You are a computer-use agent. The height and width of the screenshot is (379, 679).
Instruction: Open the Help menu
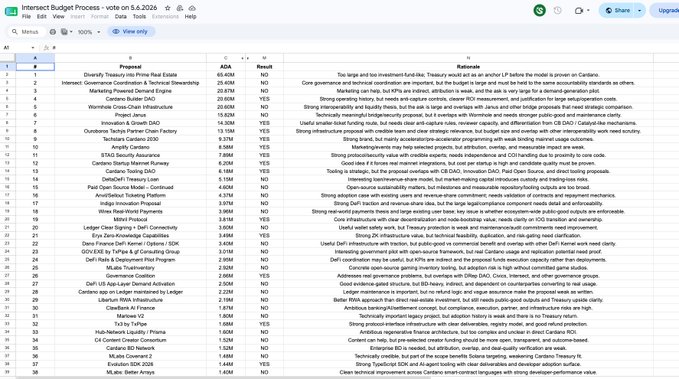pos(191,16)
